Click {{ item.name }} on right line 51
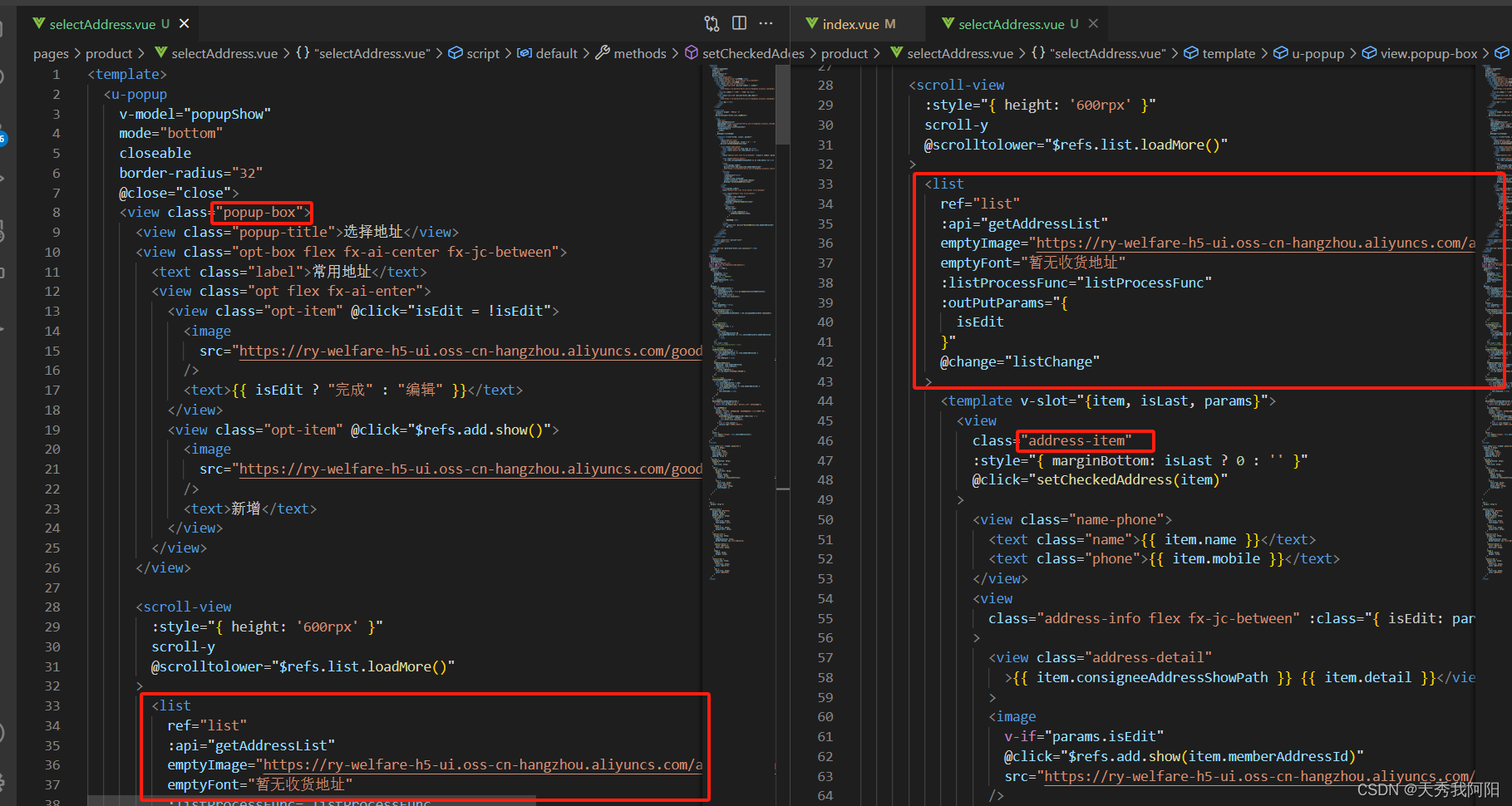 click(1200, 539)
